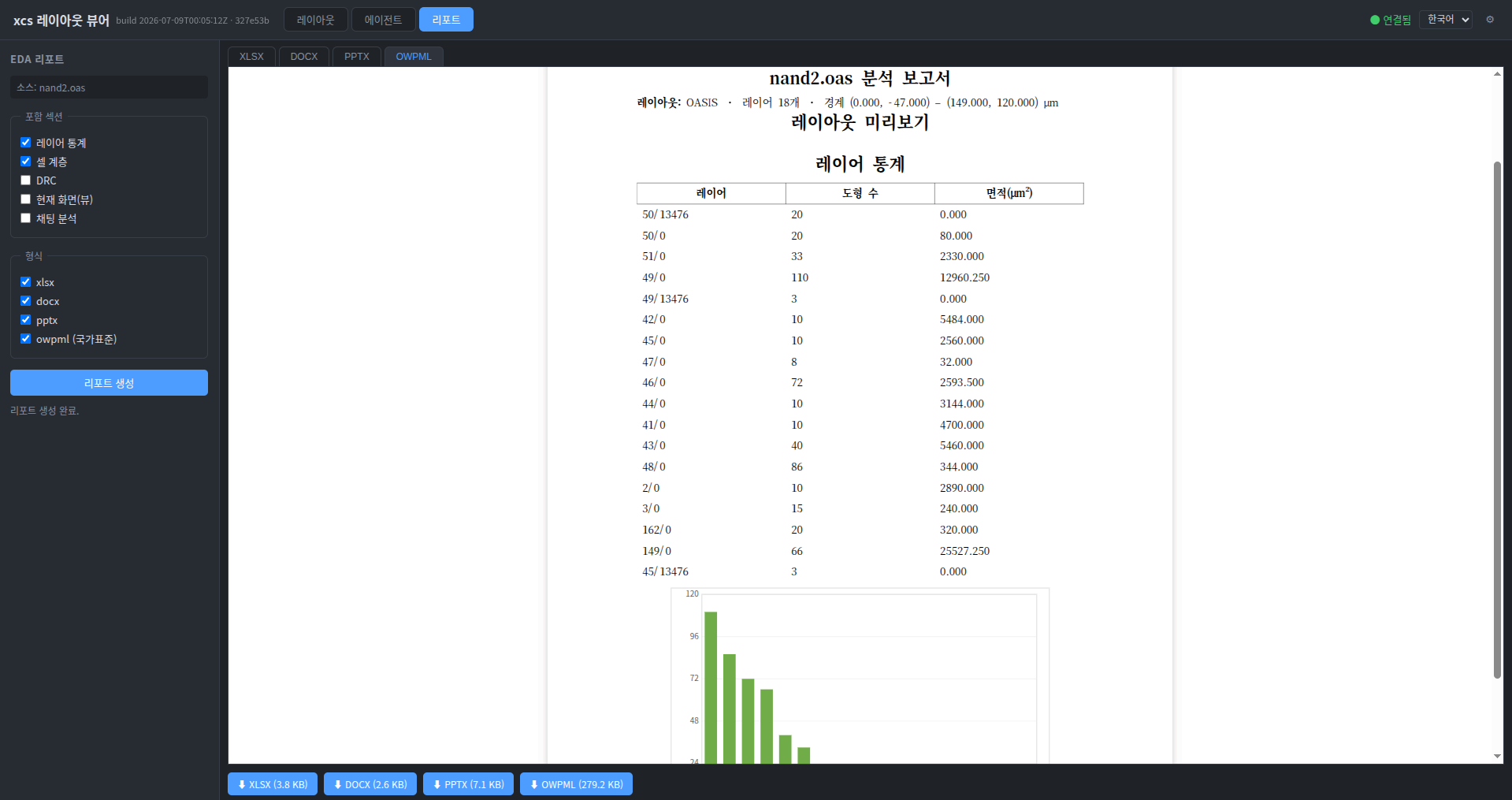Click the layer cell 48/0

coord(653,467)
